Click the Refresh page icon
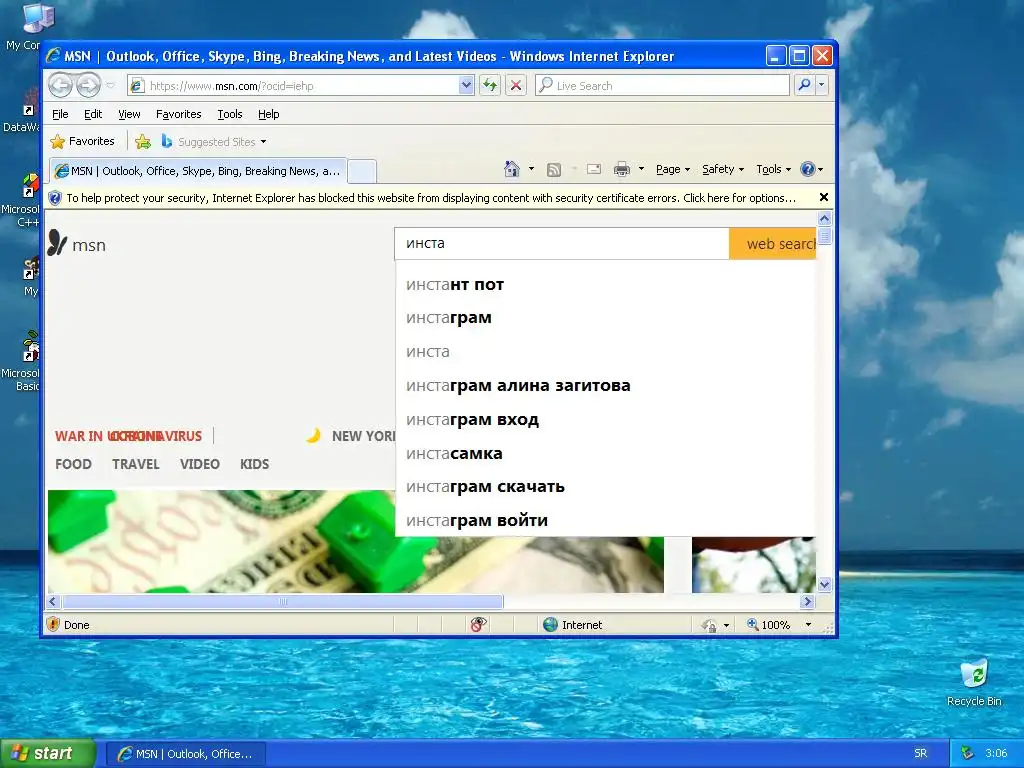This screenshot has height=768, width=1024. [490, 86]
